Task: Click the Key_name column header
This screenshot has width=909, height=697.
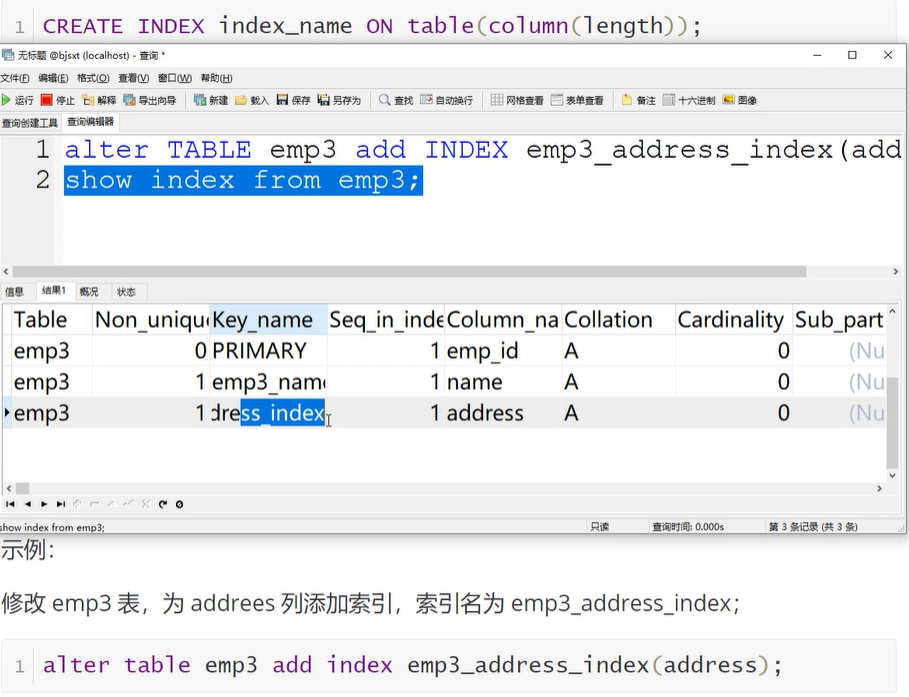Action: pos(268,320)
